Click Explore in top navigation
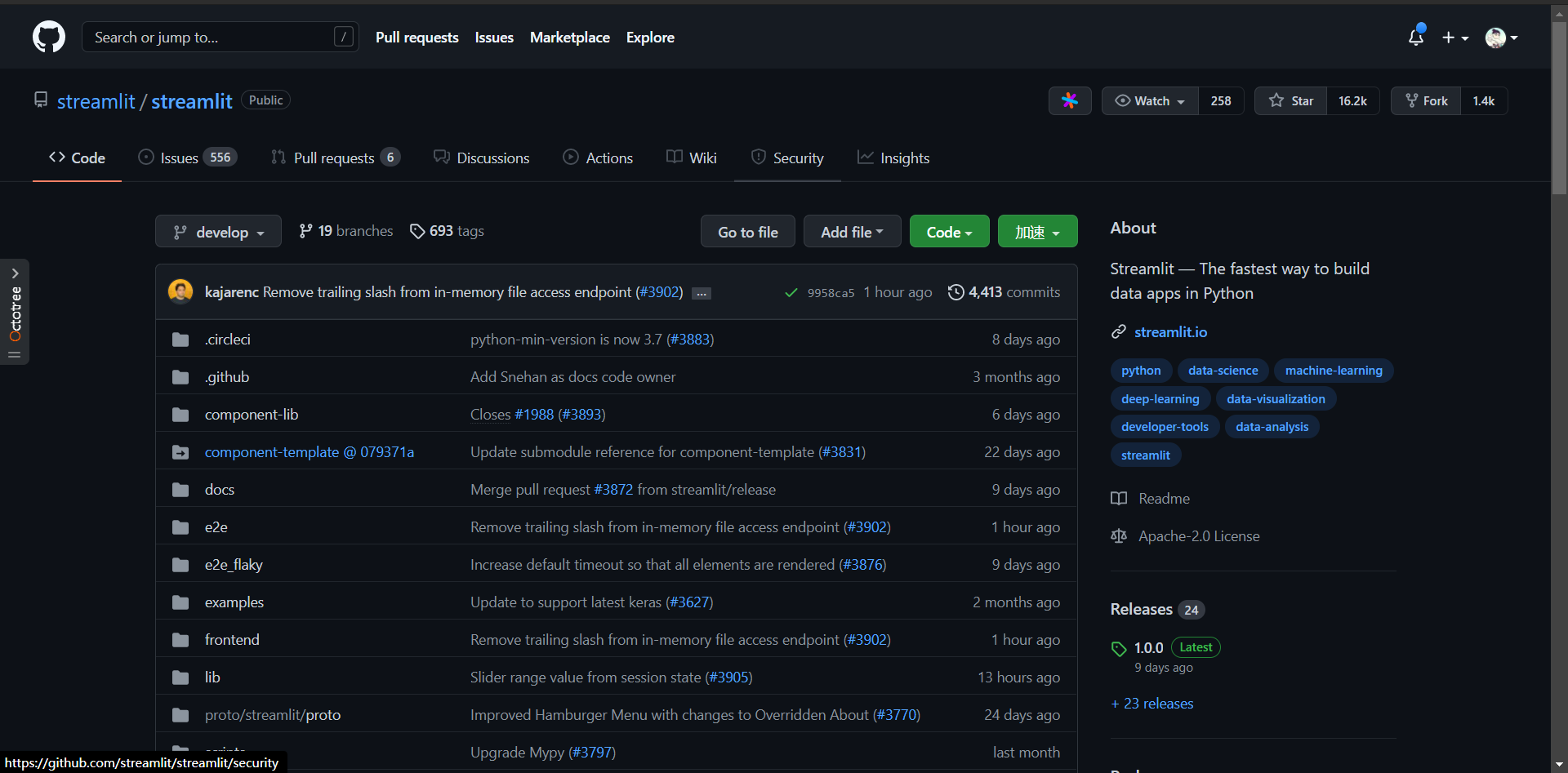The height and width of the screenshot is (773, 1568). tap(650, 38)
